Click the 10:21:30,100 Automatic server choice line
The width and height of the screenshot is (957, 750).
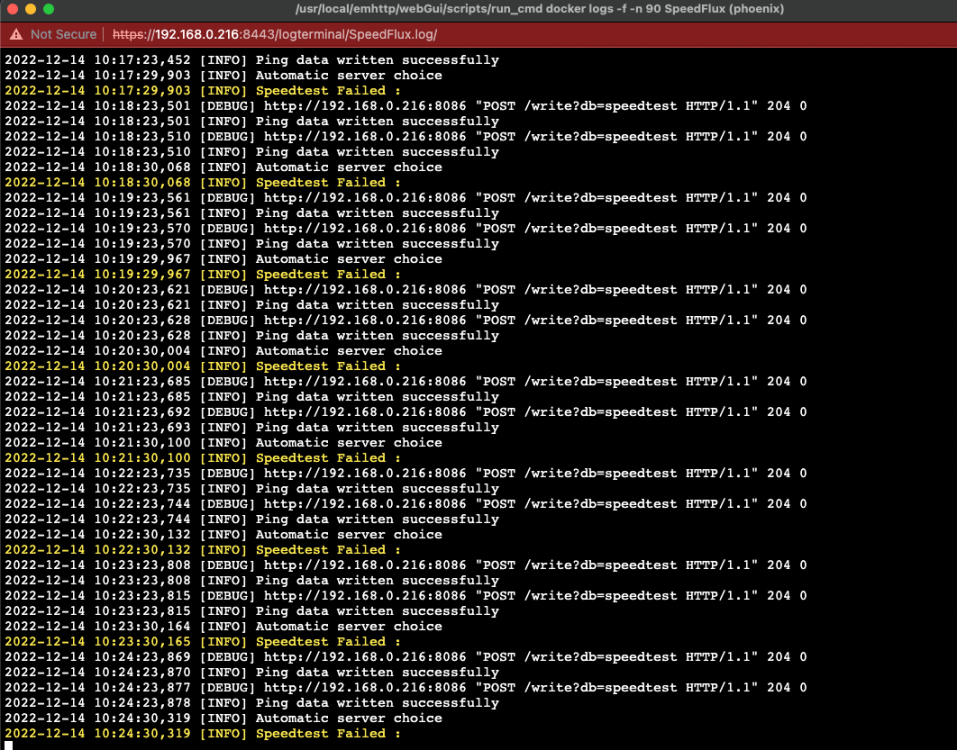(223, 442)
